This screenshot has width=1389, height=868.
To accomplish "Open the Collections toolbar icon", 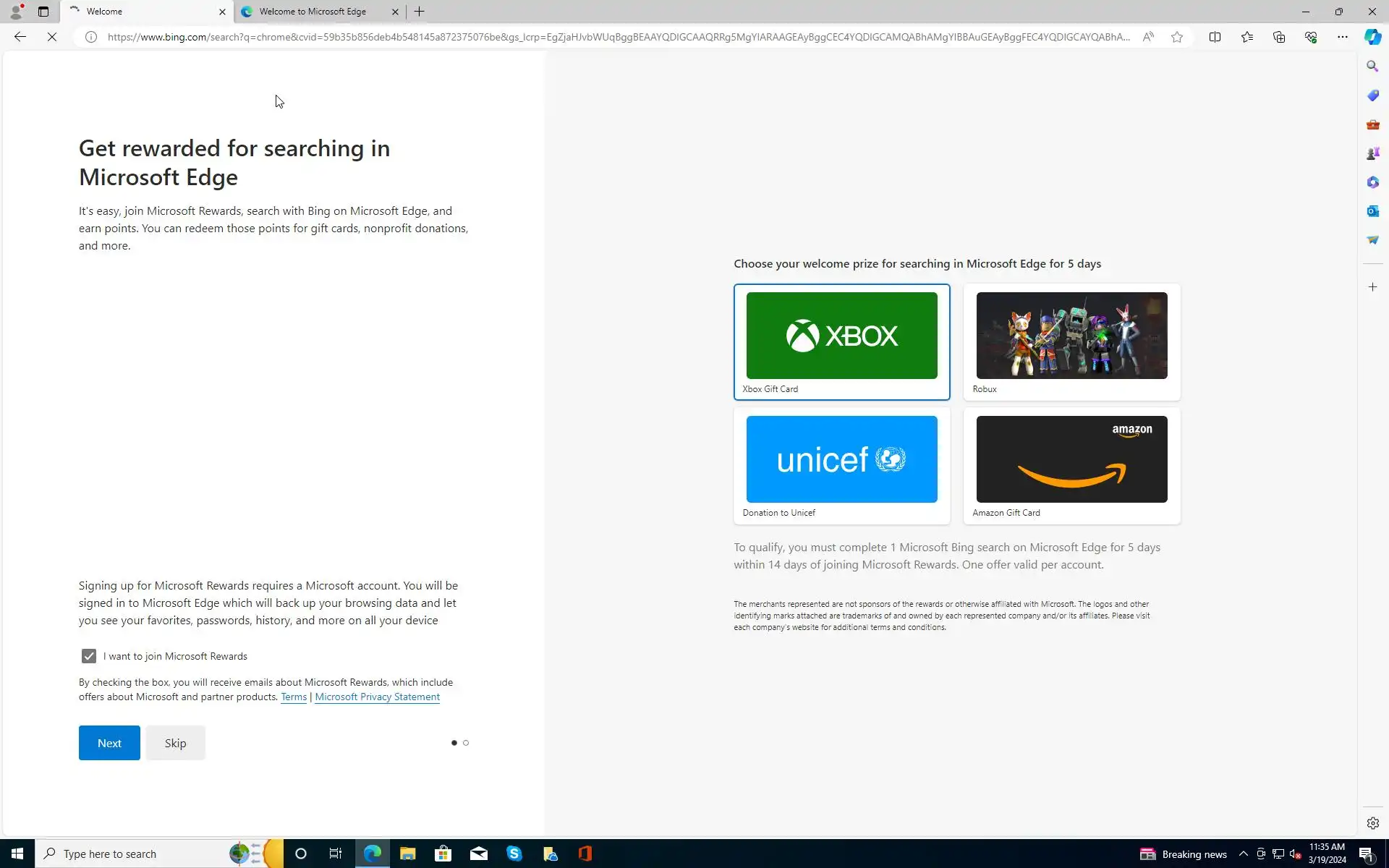I will (x=1278, y=37).
